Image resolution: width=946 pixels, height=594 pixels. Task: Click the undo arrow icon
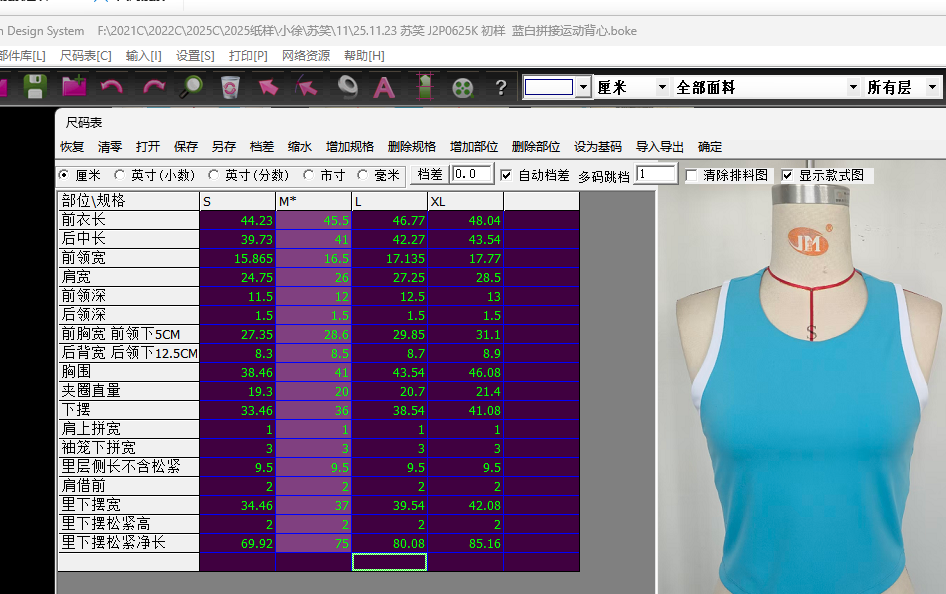tap(111, 88)
